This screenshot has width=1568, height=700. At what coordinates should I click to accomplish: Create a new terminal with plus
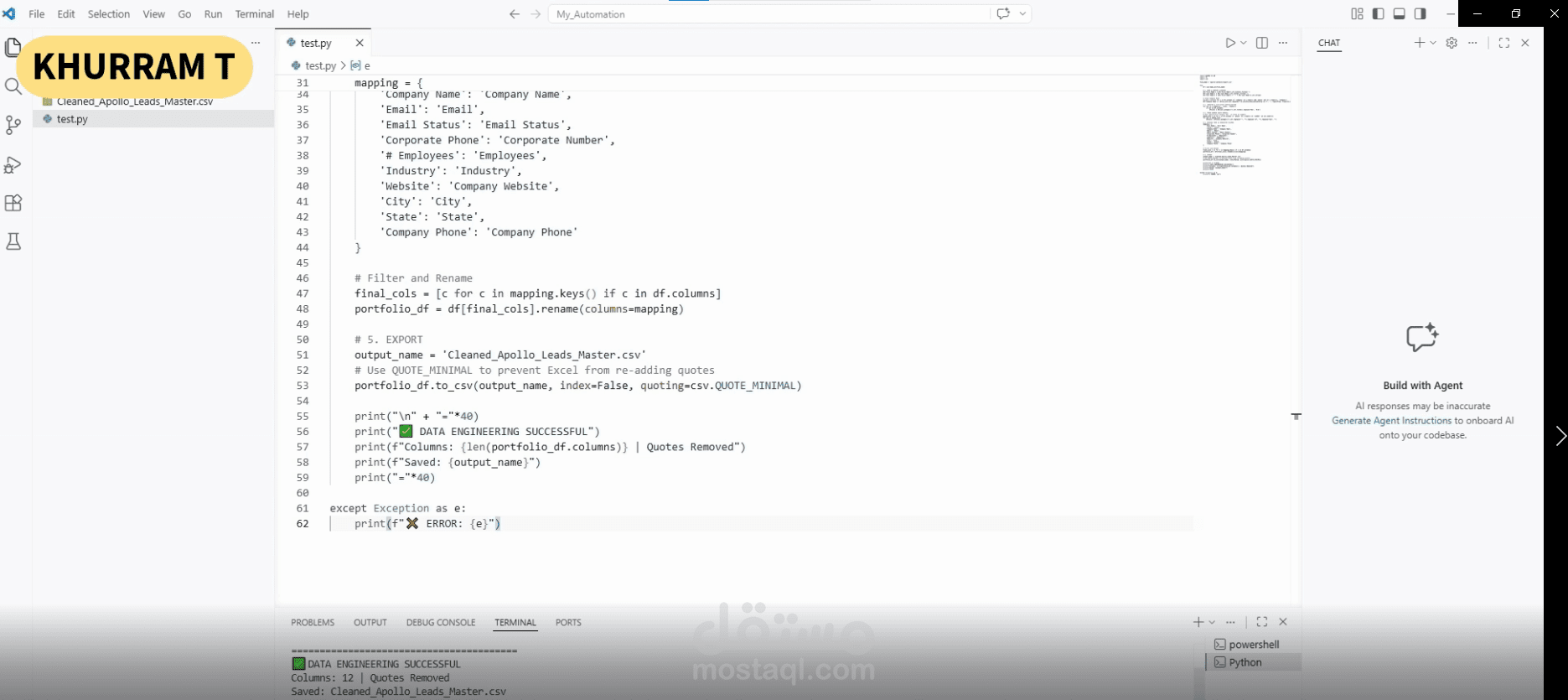1198,622
